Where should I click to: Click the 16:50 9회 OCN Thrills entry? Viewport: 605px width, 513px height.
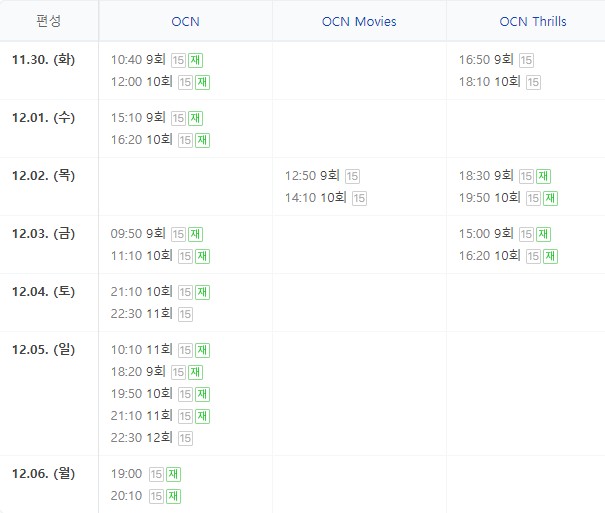[x=486, y=60]
